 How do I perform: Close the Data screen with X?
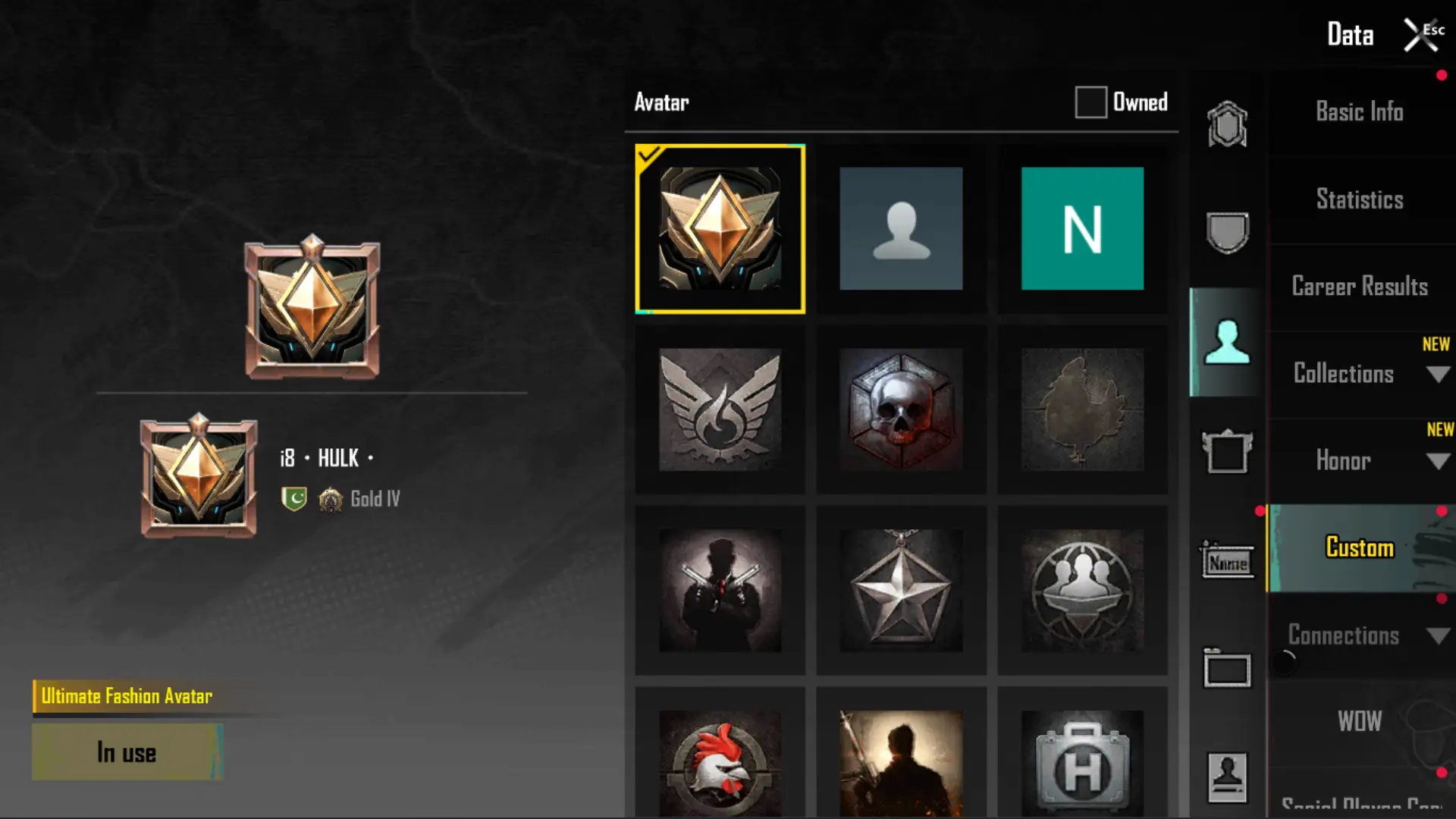pyautogui.click(x=1420, y=35)
